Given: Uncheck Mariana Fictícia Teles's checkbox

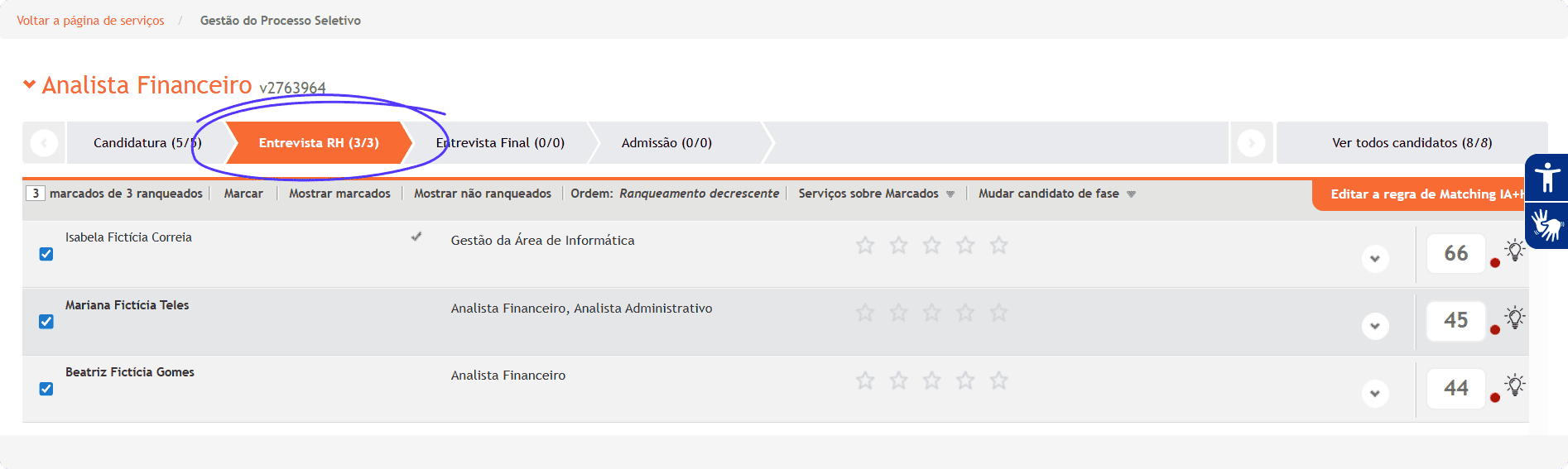Looking at the screenshot, I should (x=46, y=322).
